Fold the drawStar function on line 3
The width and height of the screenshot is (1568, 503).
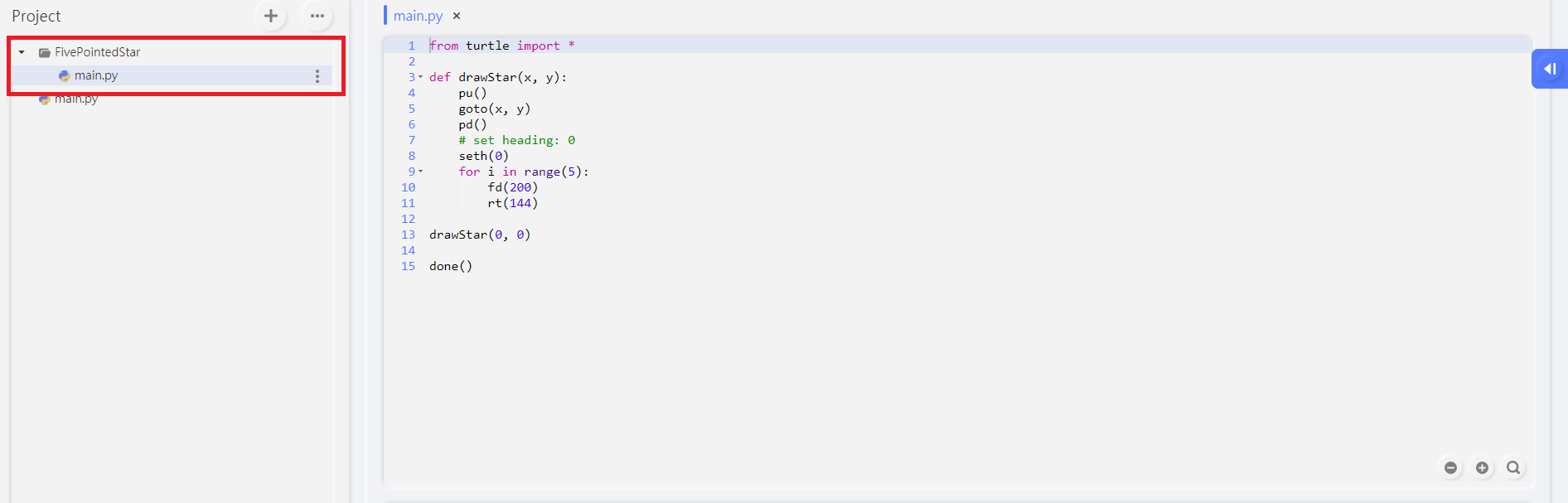420,77
